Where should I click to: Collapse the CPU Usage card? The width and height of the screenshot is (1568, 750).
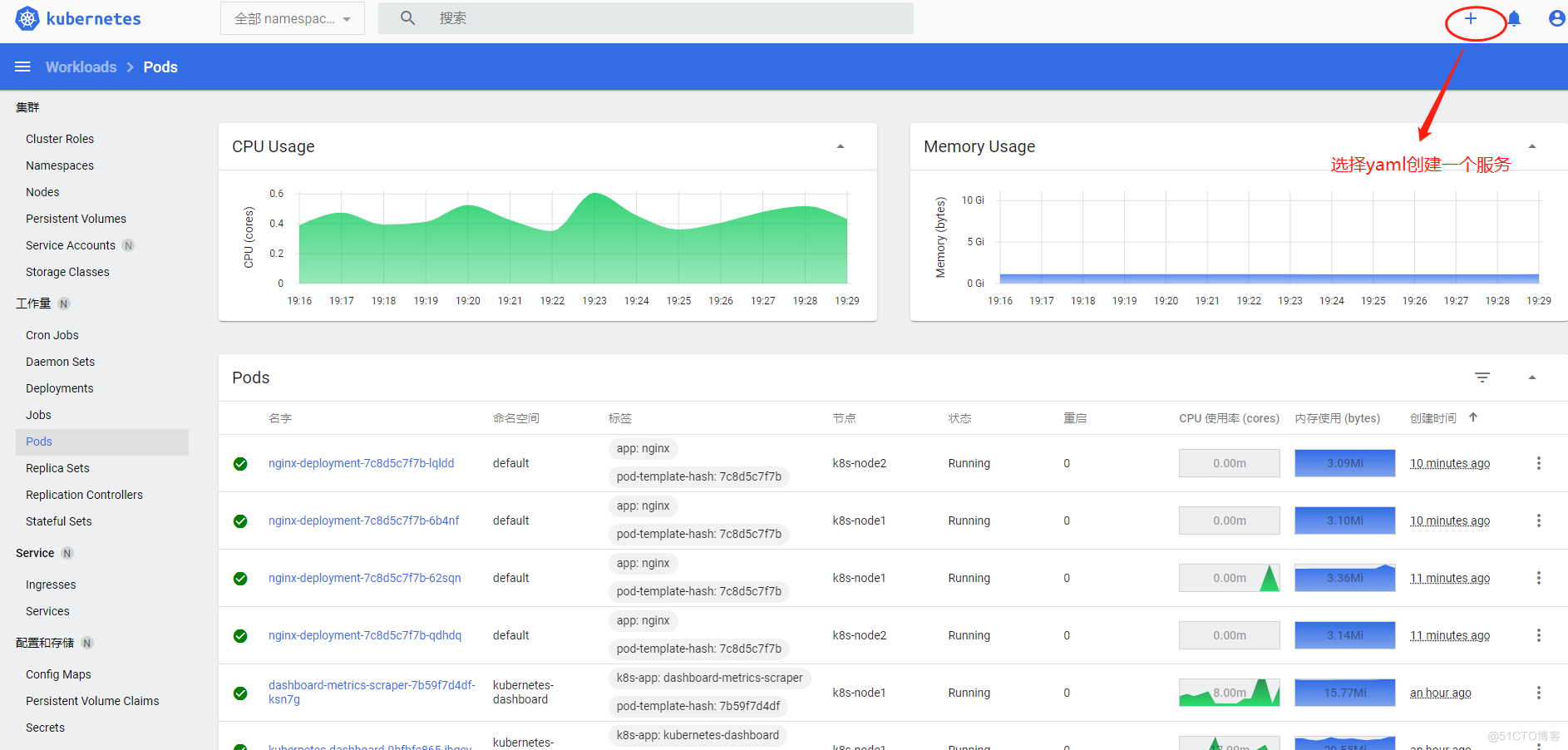840,146
